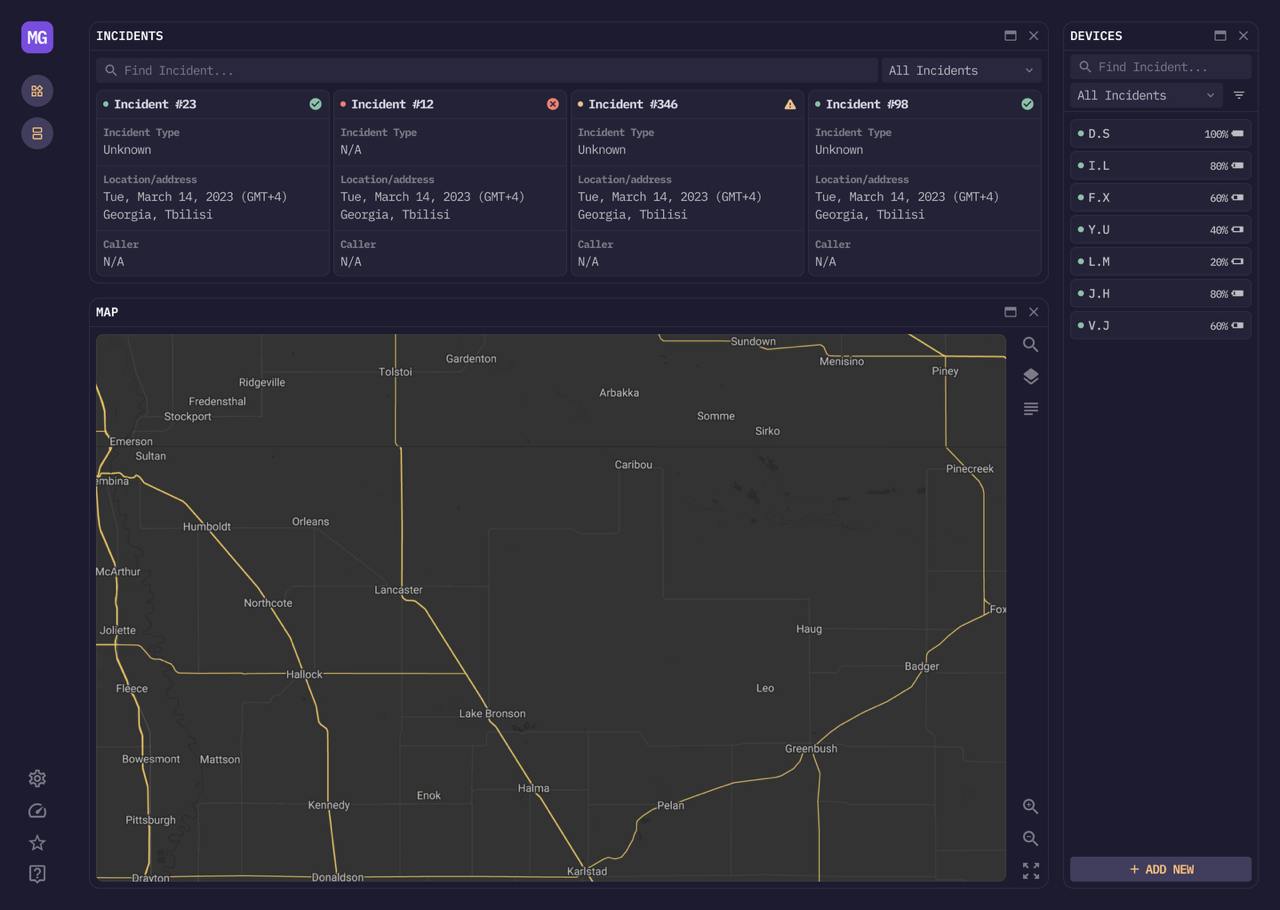Image resolution: width=1280 pixels, height=910 pixels.
Task: Open the speedometer icon in sidebar
Action: pos(37,811)
